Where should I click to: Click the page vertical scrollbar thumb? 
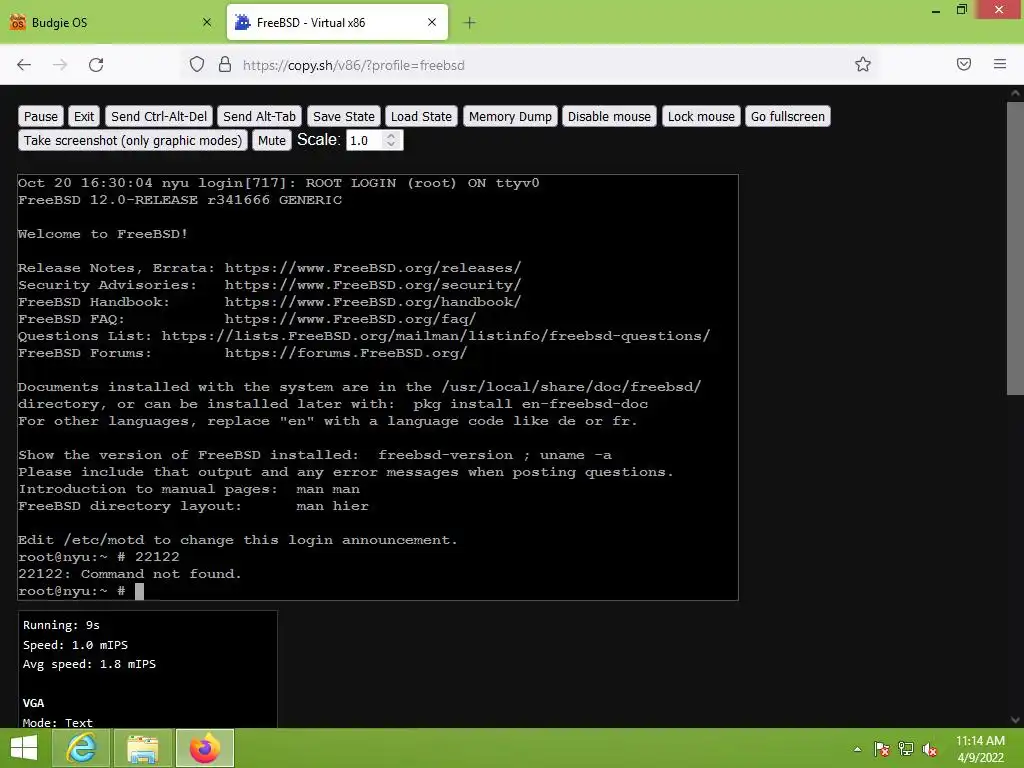point(1015,248)
